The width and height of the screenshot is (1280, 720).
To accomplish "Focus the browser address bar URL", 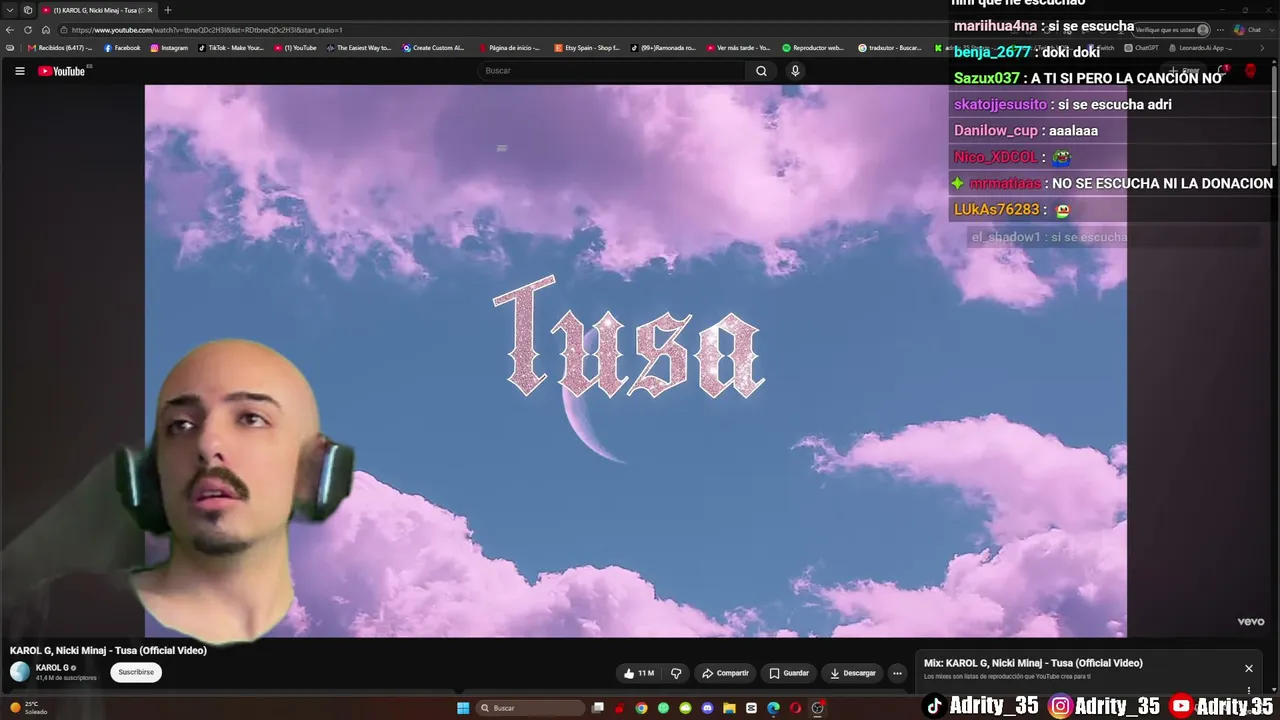I will [207, 30].
